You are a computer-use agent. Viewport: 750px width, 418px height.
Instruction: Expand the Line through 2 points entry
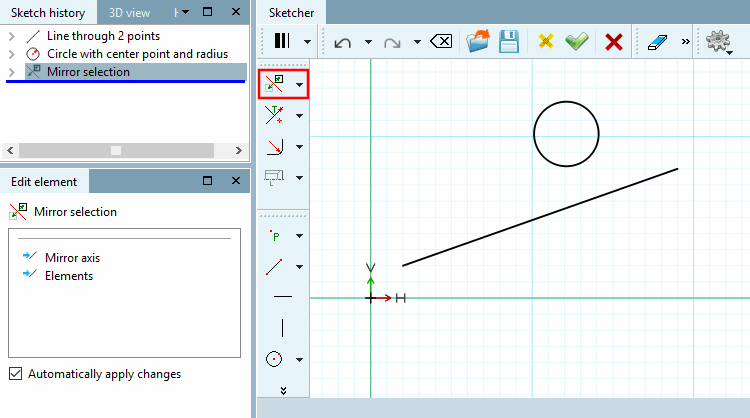point(11,36)
